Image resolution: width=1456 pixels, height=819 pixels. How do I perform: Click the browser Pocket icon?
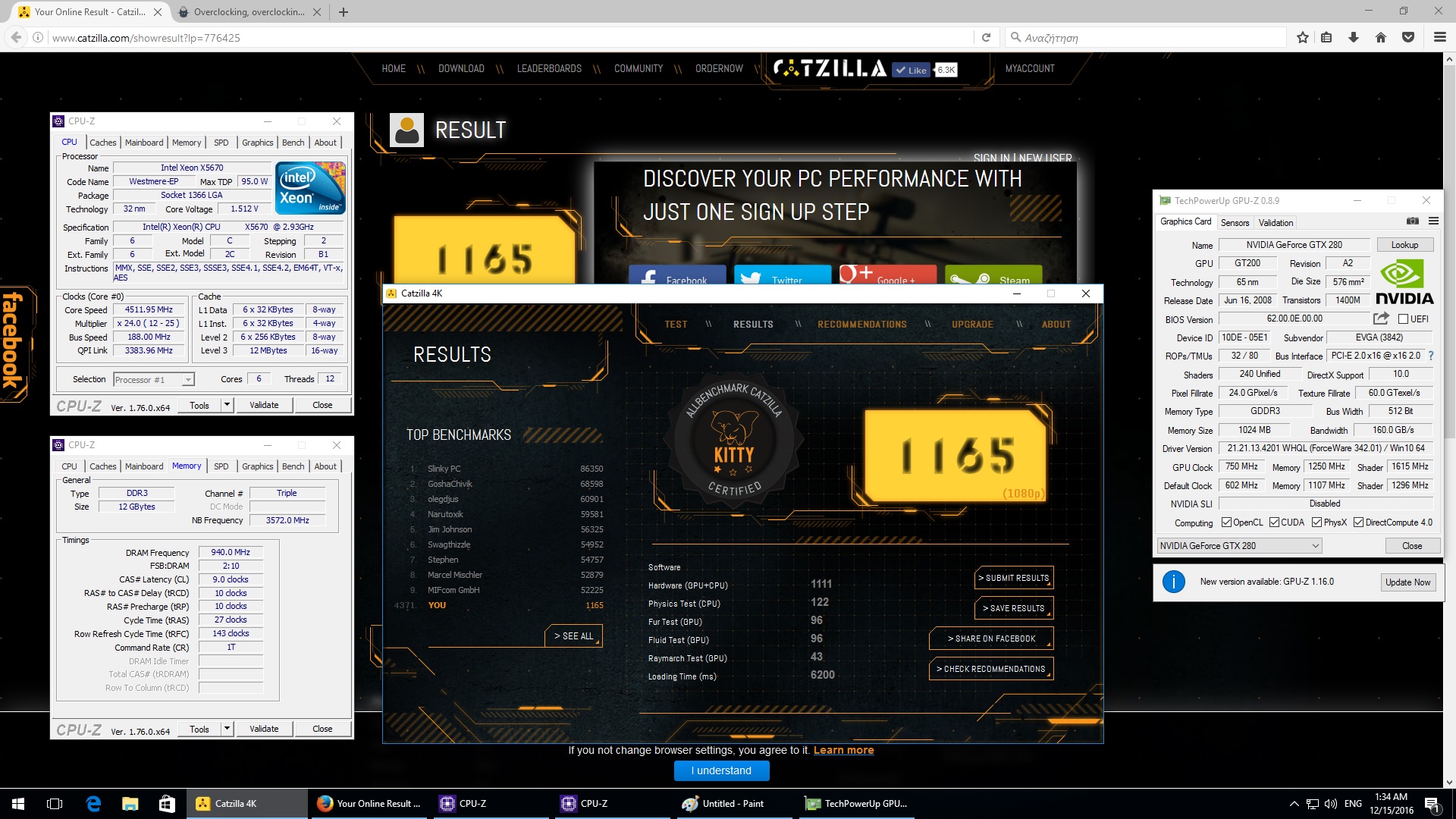pyautogui.click(x=1408, y=37)
